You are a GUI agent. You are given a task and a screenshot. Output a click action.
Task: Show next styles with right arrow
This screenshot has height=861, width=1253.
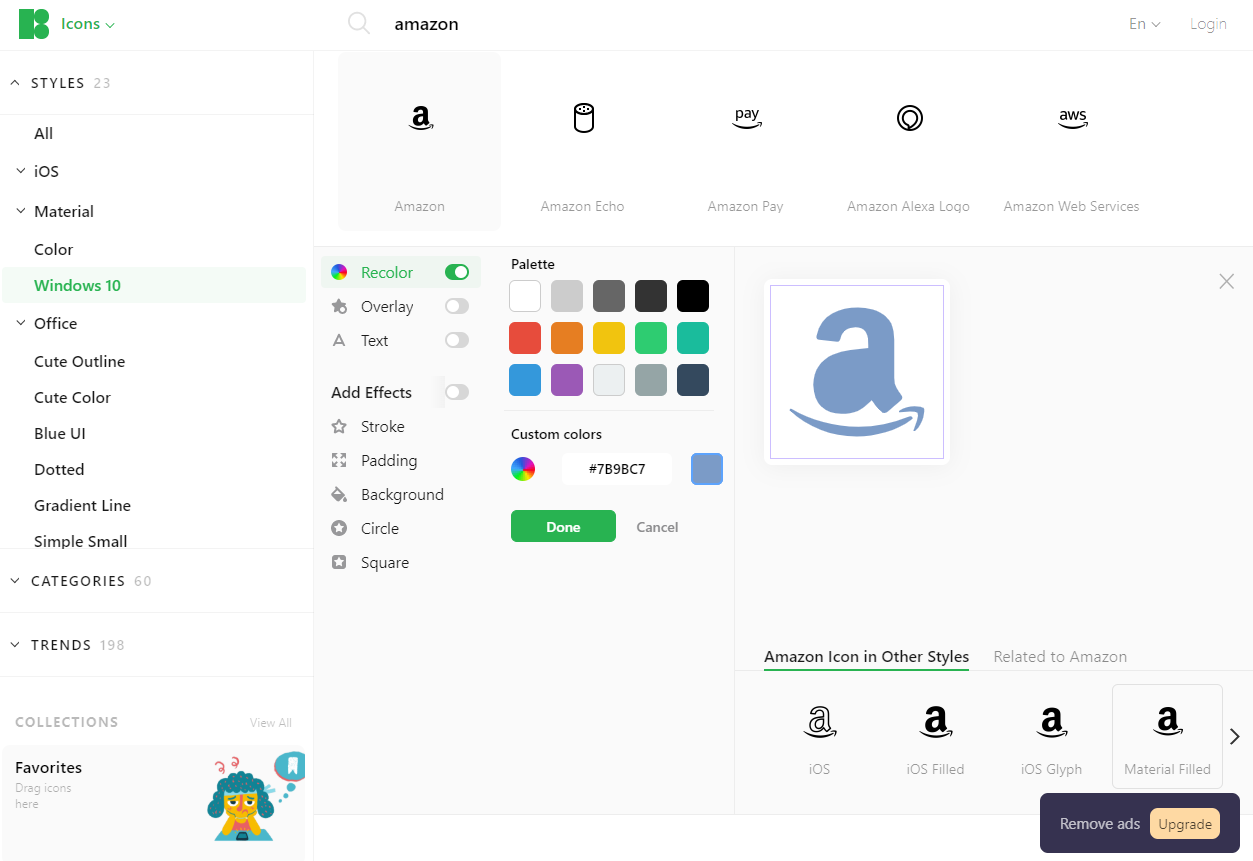click(1235, 736)
